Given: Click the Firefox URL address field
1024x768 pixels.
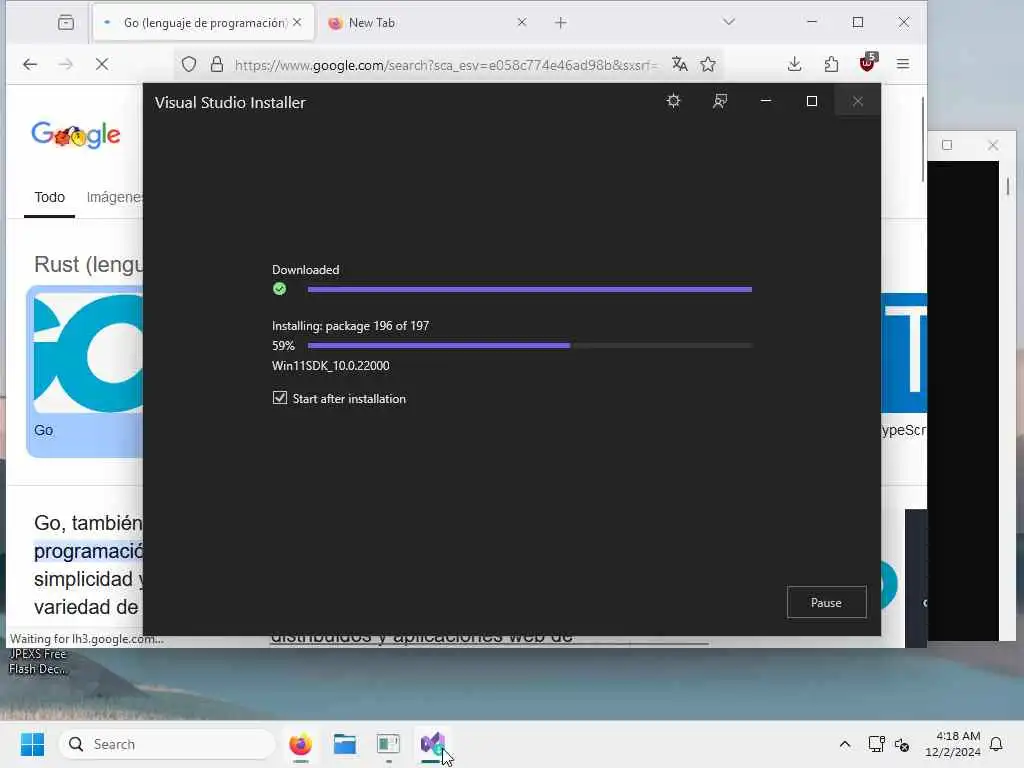Looking at the screenshot, I should (445, 65).
